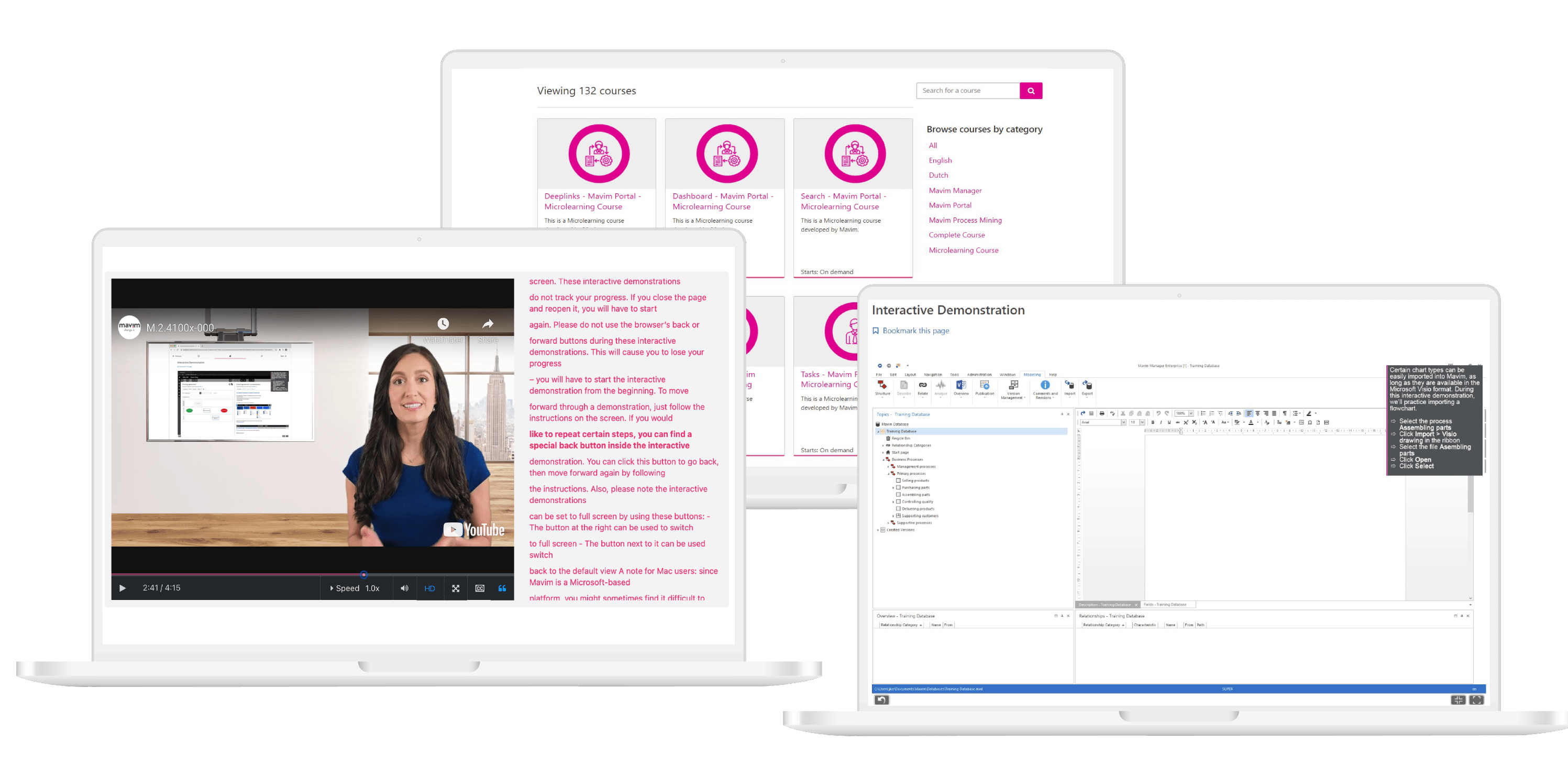Open the File menu in Mavim Manager
Screen dimensions: 1568x775
point(879,375)
